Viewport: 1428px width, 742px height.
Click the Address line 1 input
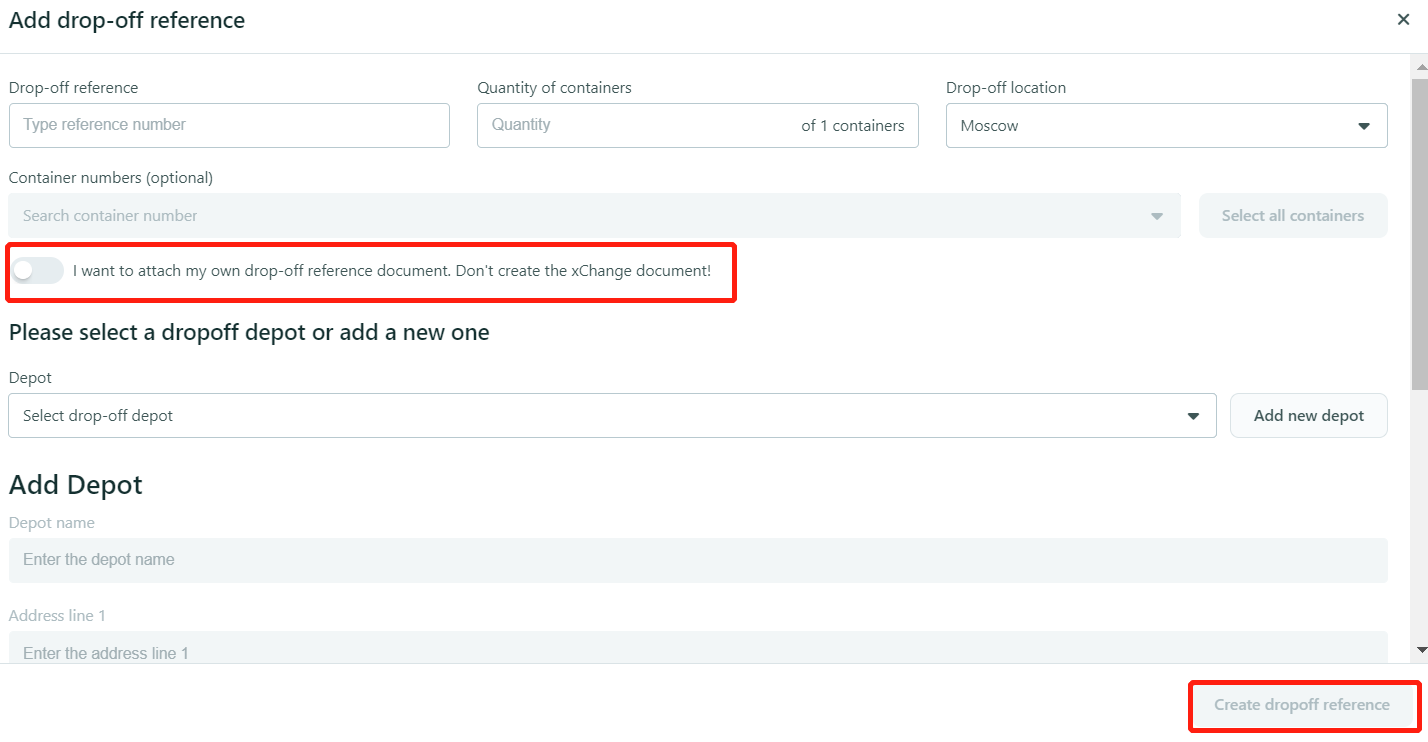[697, 650]
